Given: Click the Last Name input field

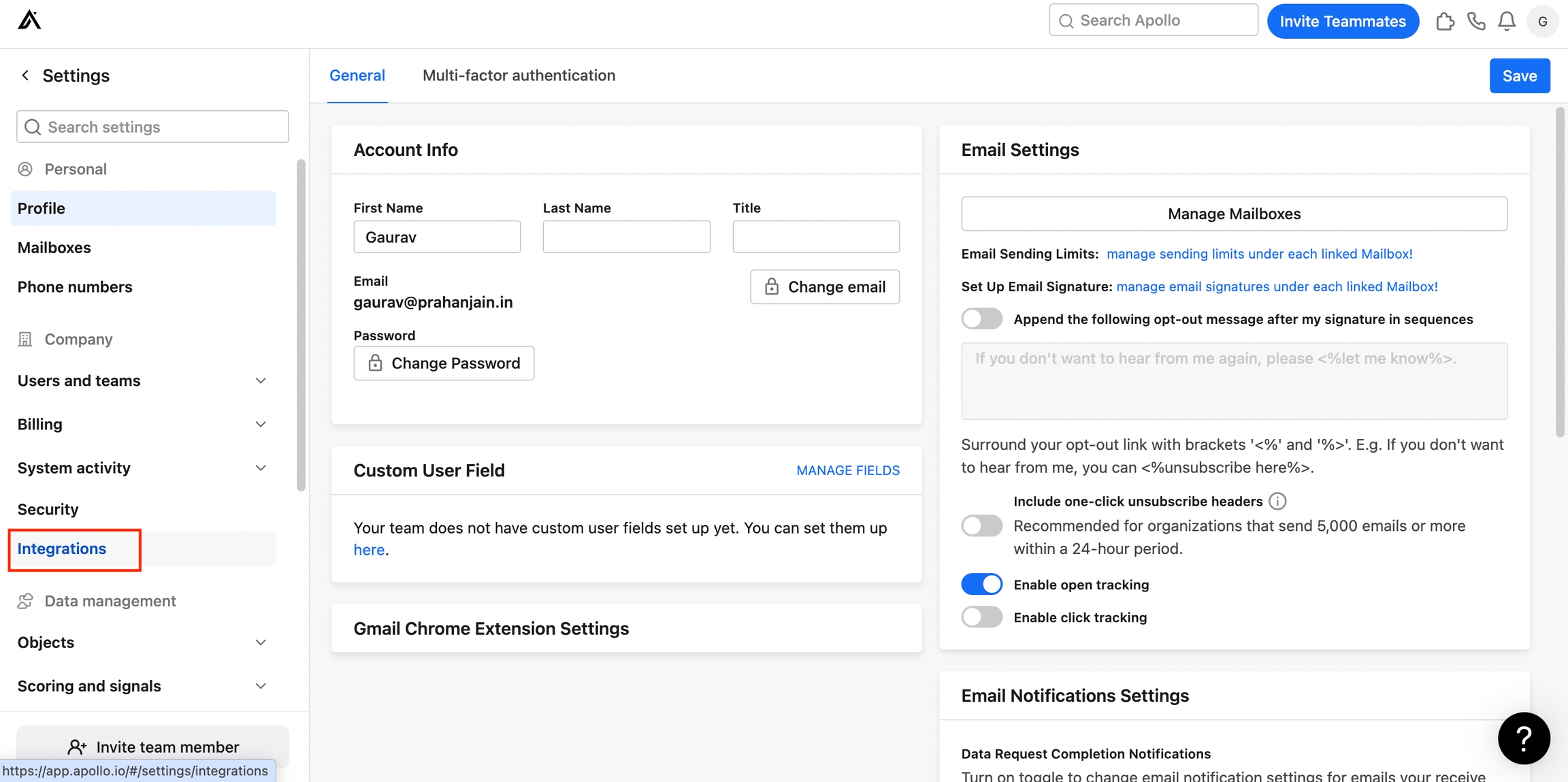Looking at the screenshot, I should click(x=626, y=237).
